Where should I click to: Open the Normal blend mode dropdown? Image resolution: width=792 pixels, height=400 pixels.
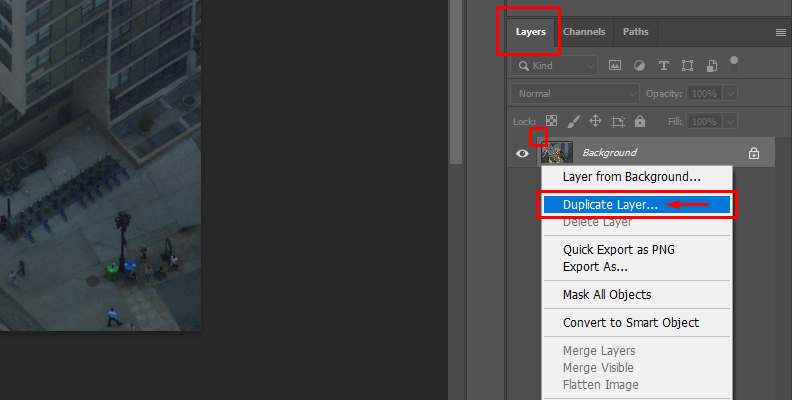575,93
